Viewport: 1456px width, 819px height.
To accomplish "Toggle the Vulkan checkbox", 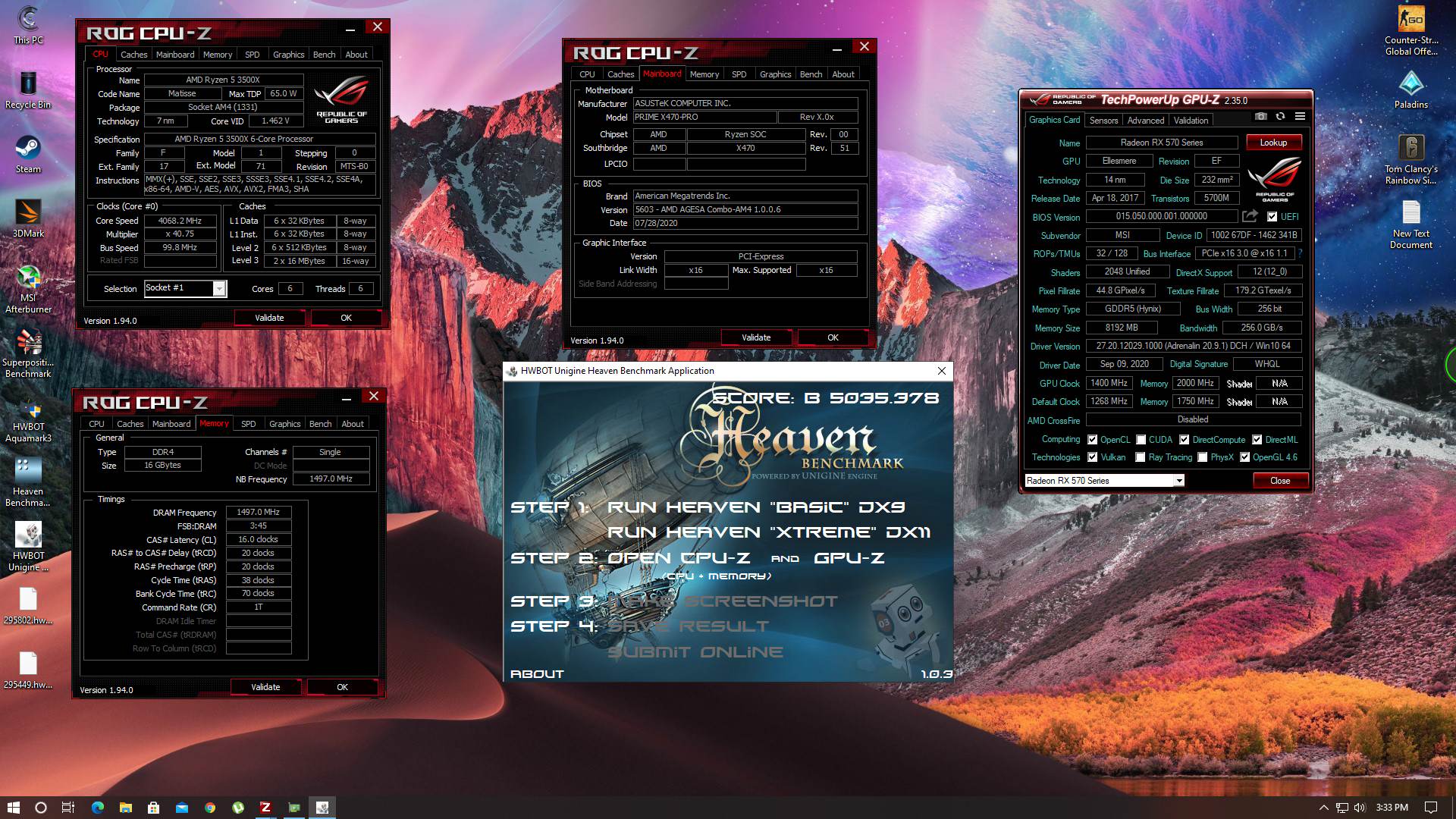I will [1092, 457].
